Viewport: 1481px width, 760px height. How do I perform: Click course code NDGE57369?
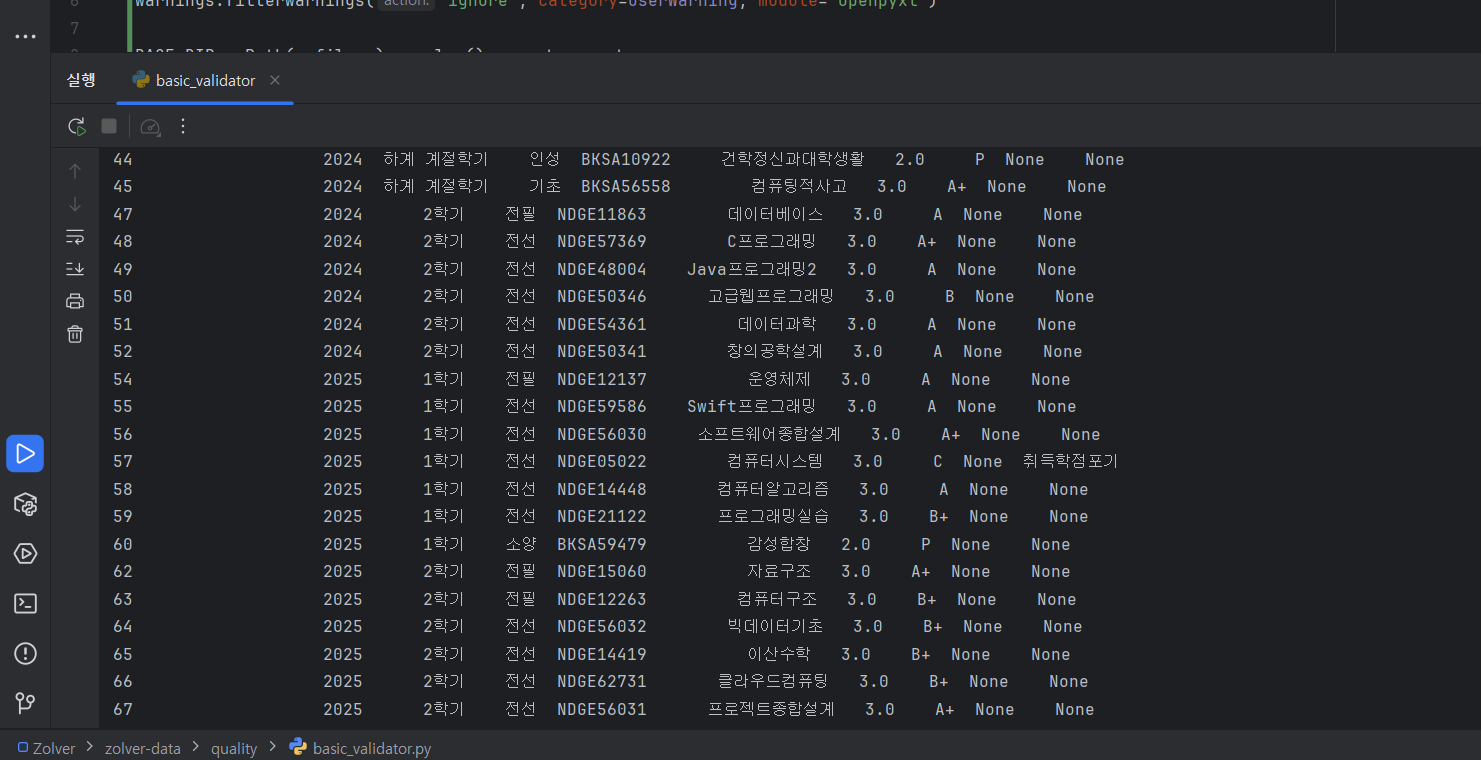[x=602, y=242]
